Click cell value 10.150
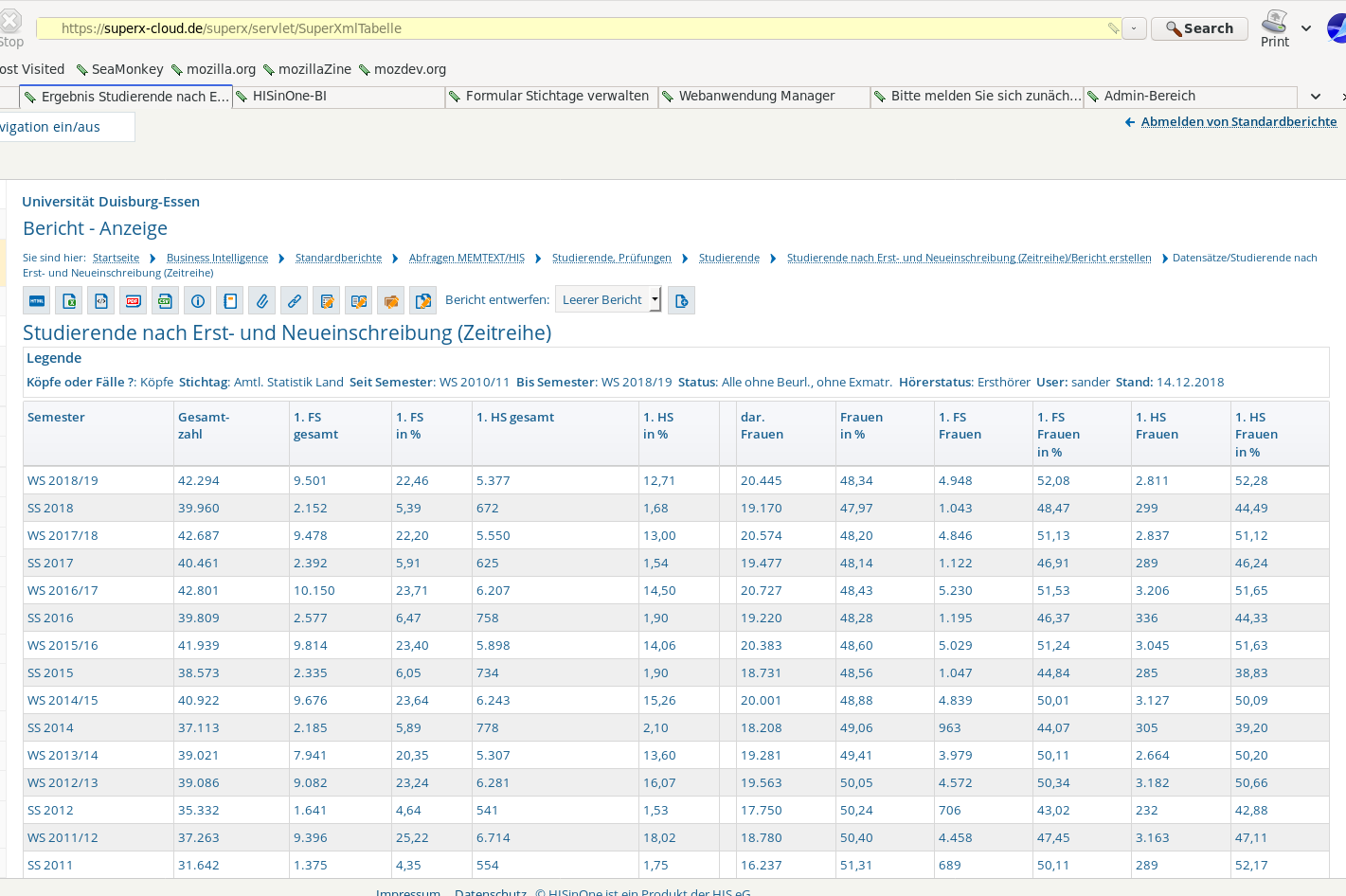The image size is (1346, 896). (x=314, y=591)
